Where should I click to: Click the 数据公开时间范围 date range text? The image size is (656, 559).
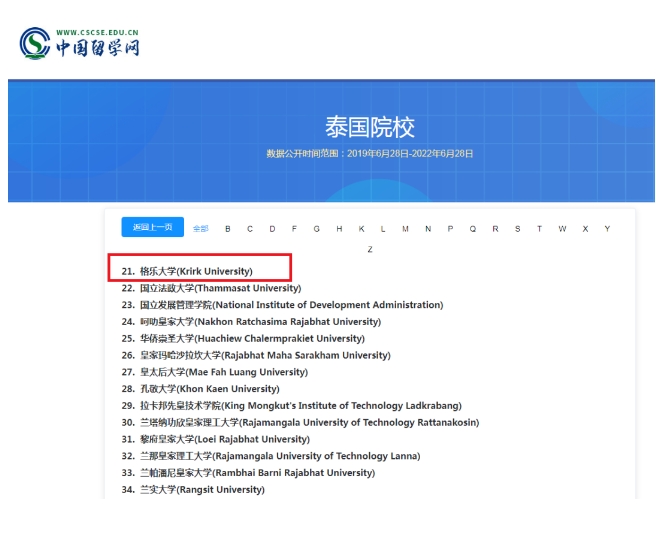click(x=370, y=154)
